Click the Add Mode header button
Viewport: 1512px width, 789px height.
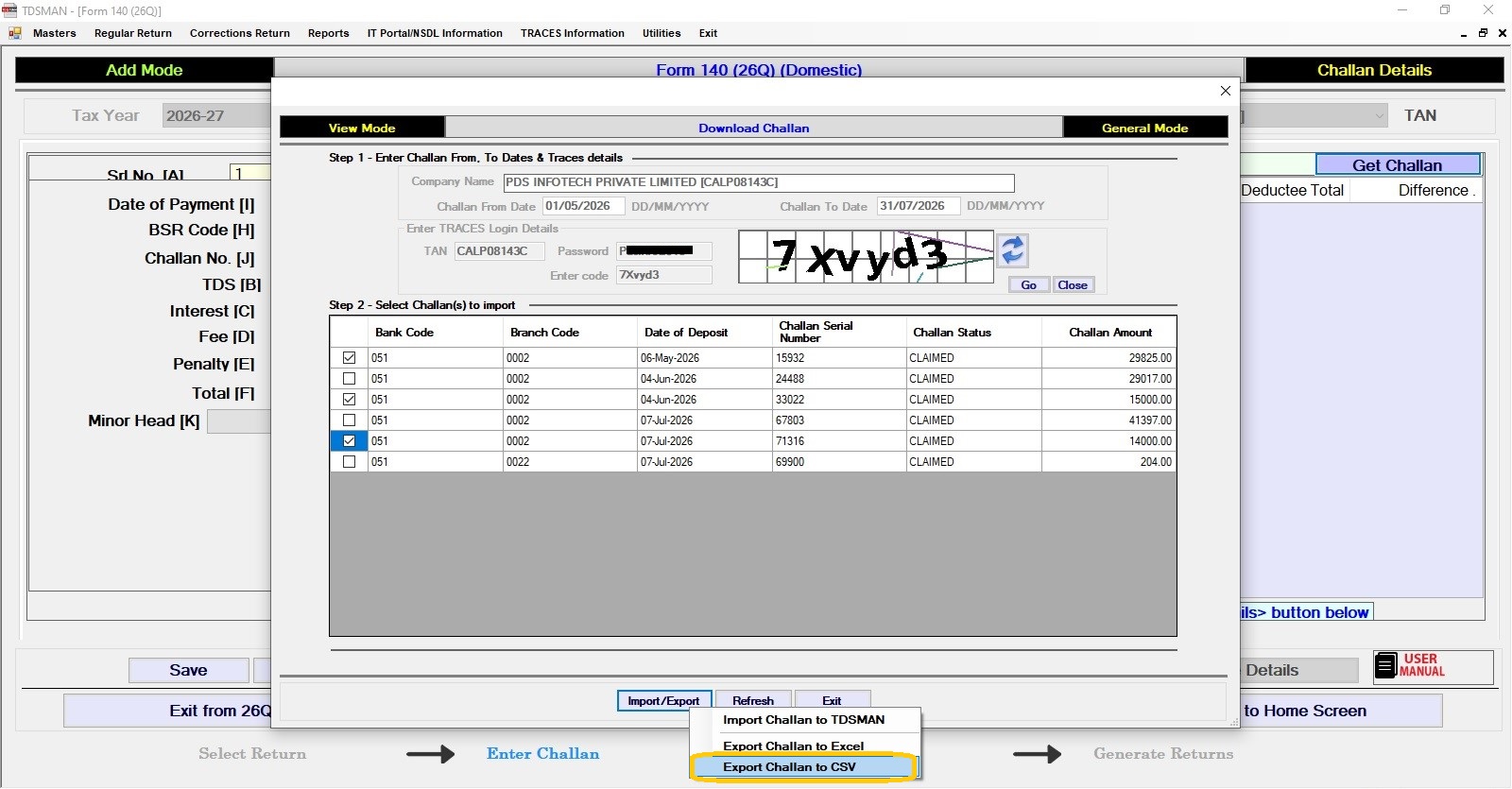[144, 70]
